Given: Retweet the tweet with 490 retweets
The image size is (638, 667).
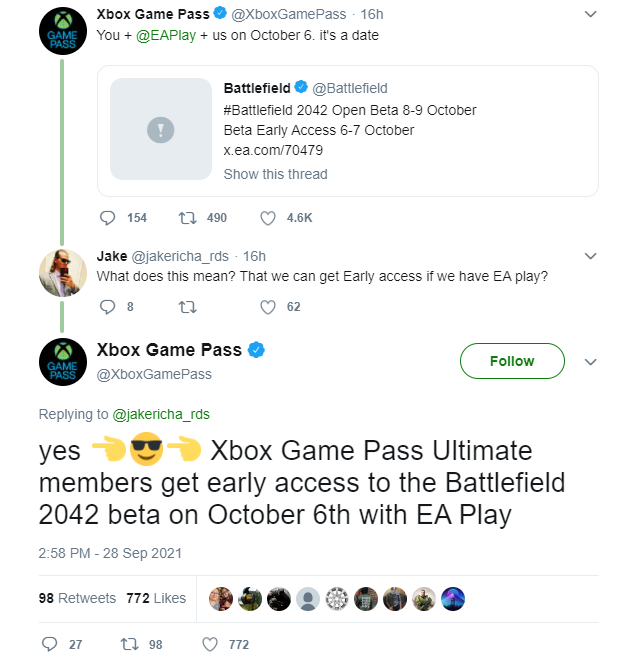Looking at the screenshot, I should (x=186, y=217).
